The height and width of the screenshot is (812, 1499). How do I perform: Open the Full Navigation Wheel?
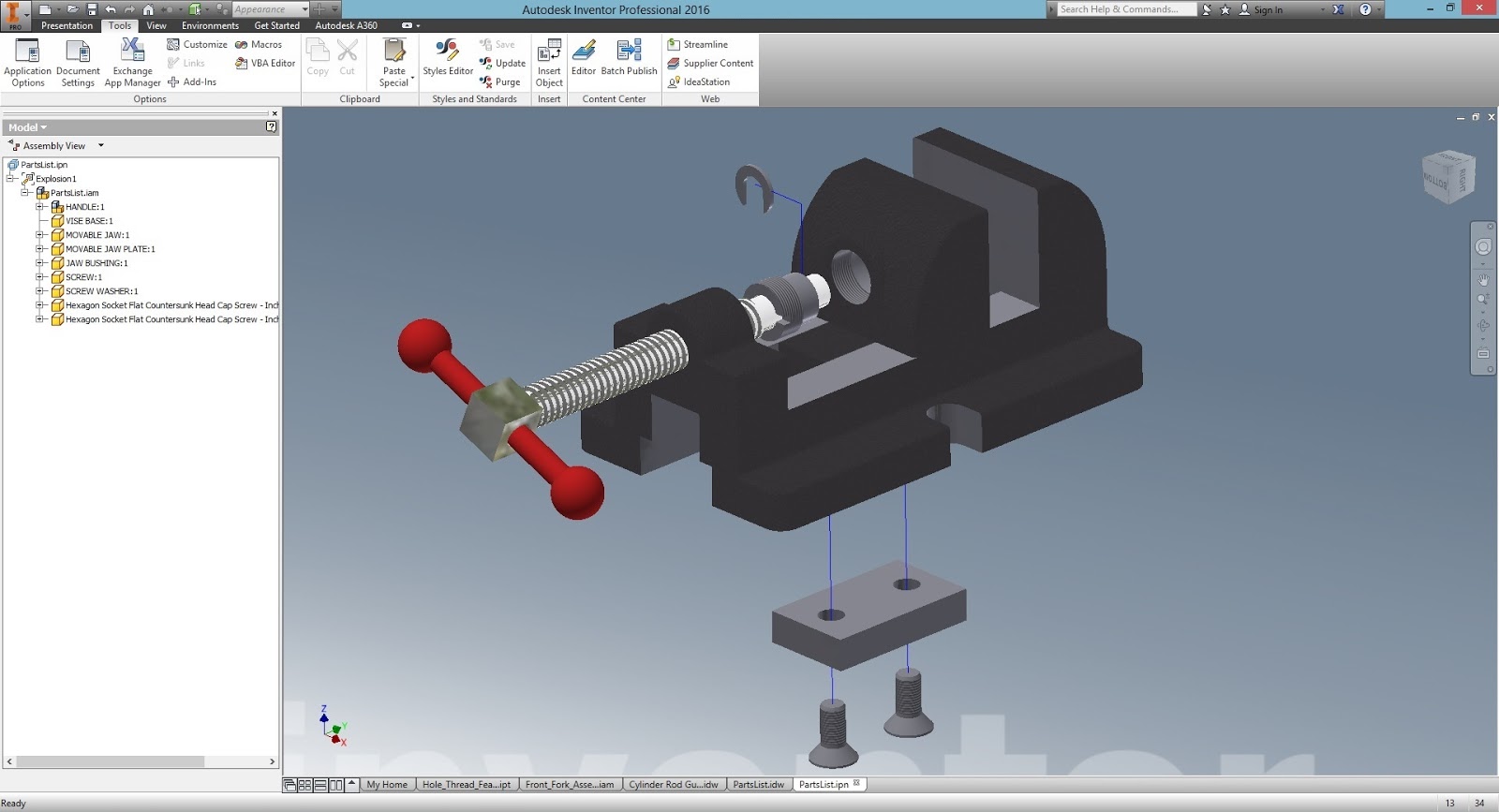(1483, 246)
